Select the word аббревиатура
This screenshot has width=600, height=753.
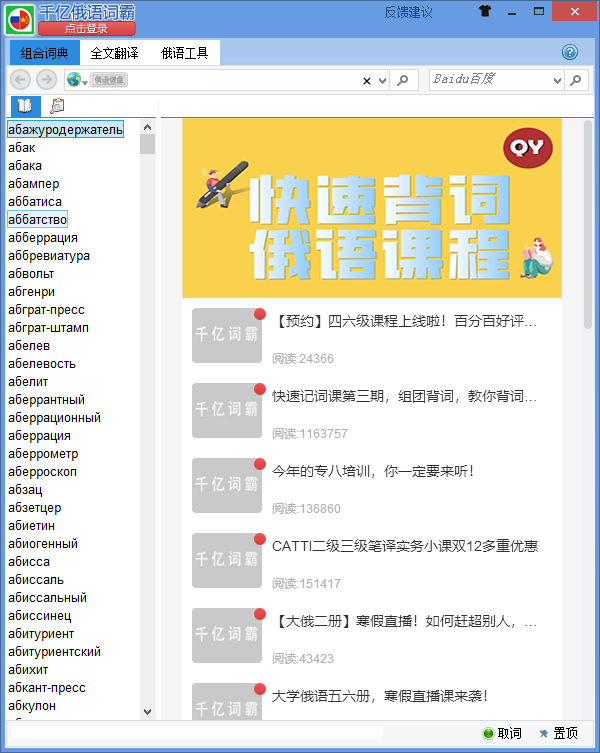[x=49, y=255]
